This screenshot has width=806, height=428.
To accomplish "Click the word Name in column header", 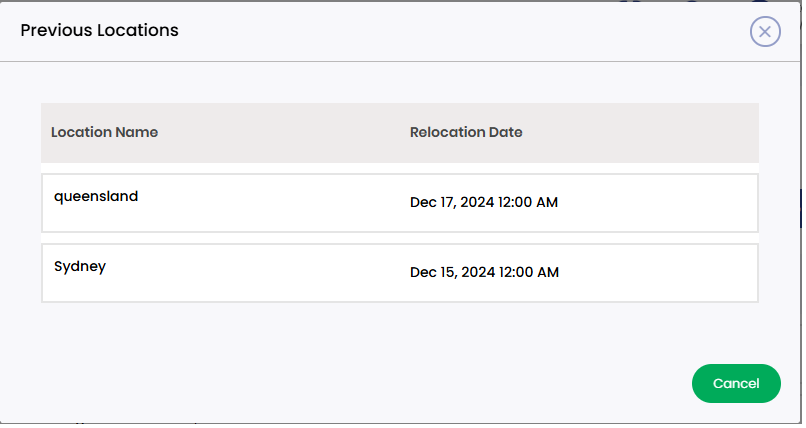I will [x=137, y=133].
